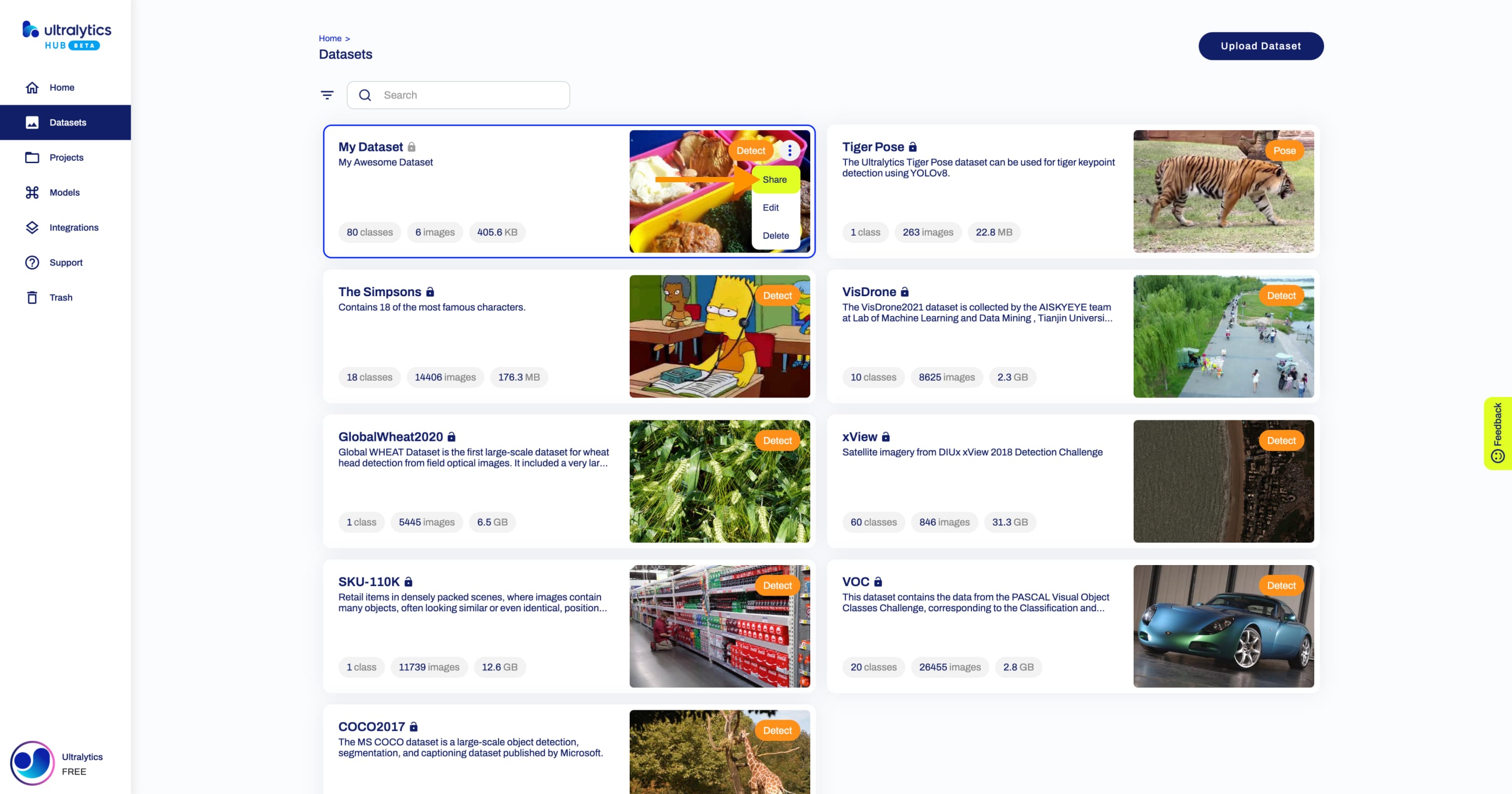This screenshot has height=794, width=1512.
Task: Click the search input field
Action: point(461,94)
